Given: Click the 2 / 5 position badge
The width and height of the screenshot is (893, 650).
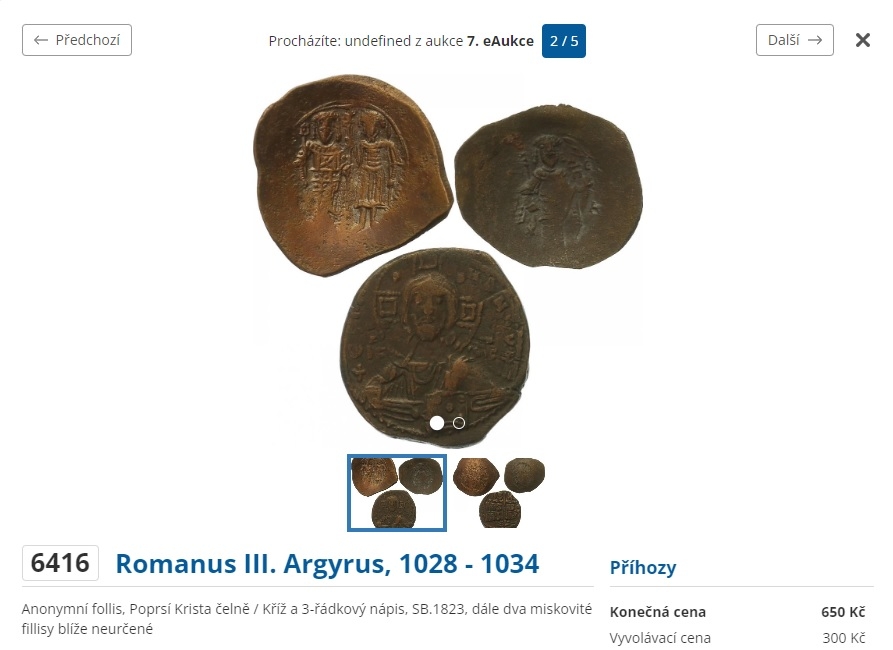Looking at the screenshot, I should tap(564, 41).
